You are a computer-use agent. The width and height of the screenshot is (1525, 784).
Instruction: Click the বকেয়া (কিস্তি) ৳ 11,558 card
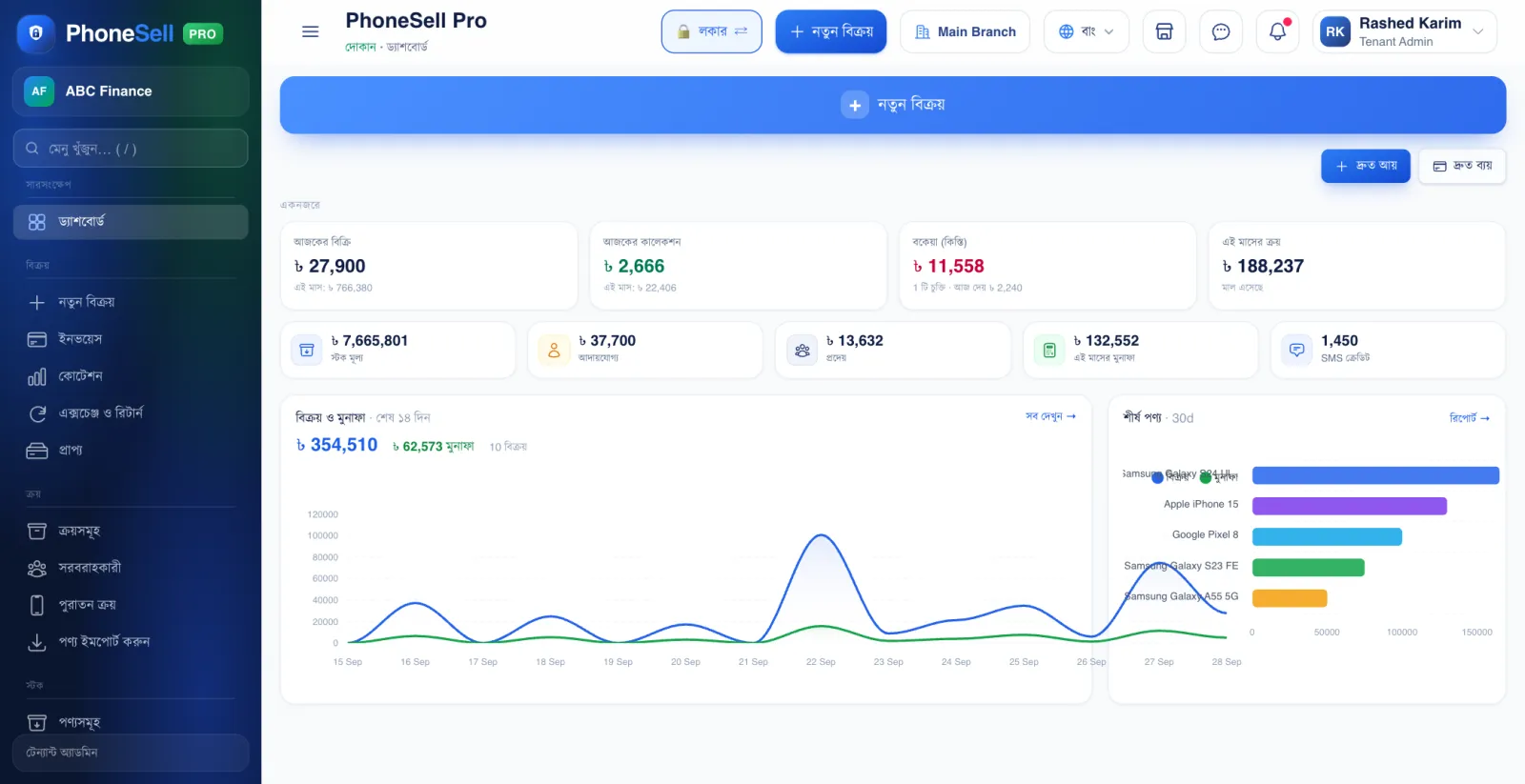pos(1047,266)
